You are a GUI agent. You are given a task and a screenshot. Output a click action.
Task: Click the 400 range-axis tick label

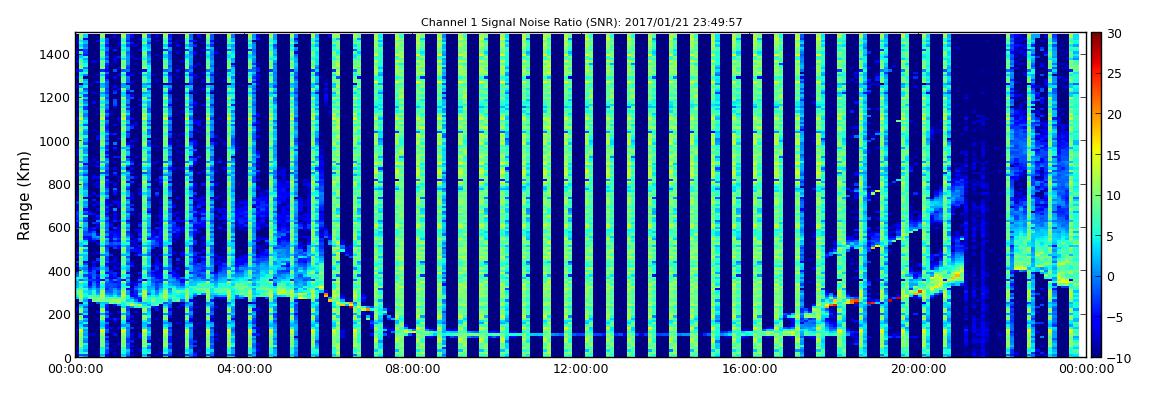point(59,271)
